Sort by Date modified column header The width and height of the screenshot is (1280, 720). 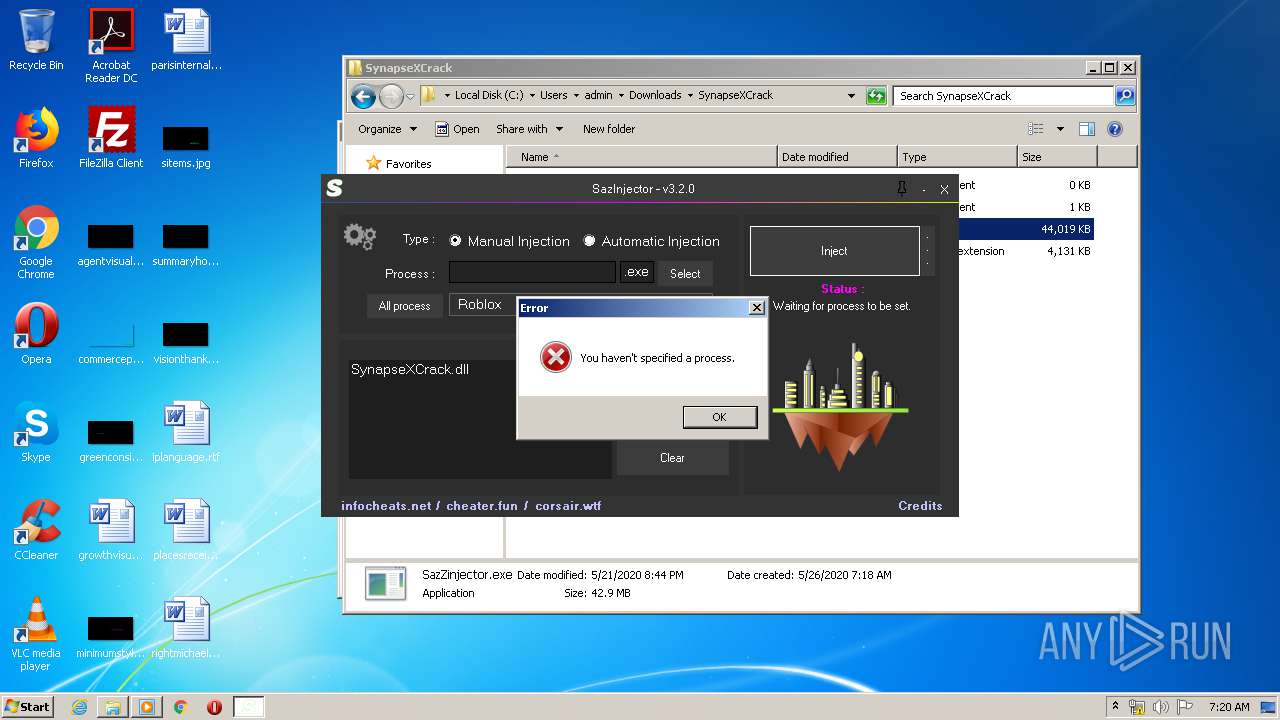tap(837, 157)
